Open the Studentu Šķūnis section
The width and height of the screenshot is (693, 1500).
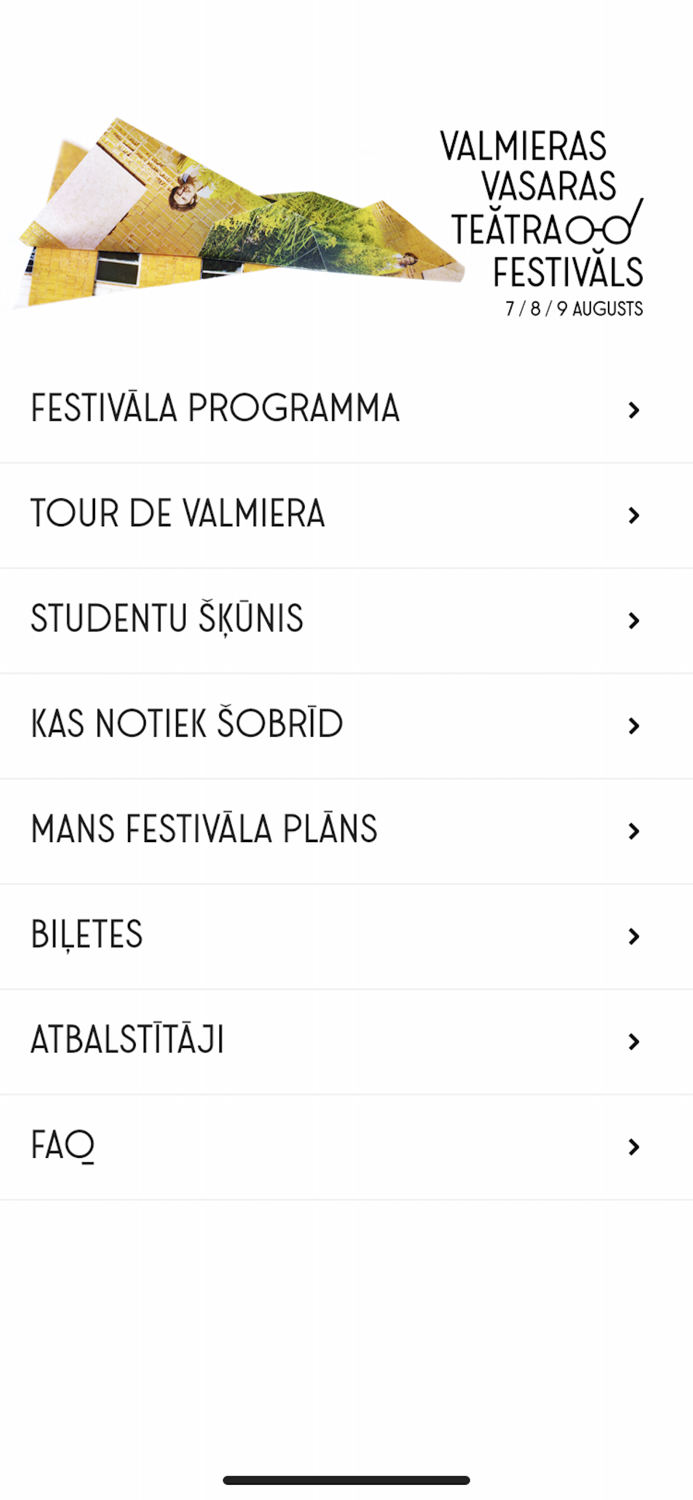(167, 618)
